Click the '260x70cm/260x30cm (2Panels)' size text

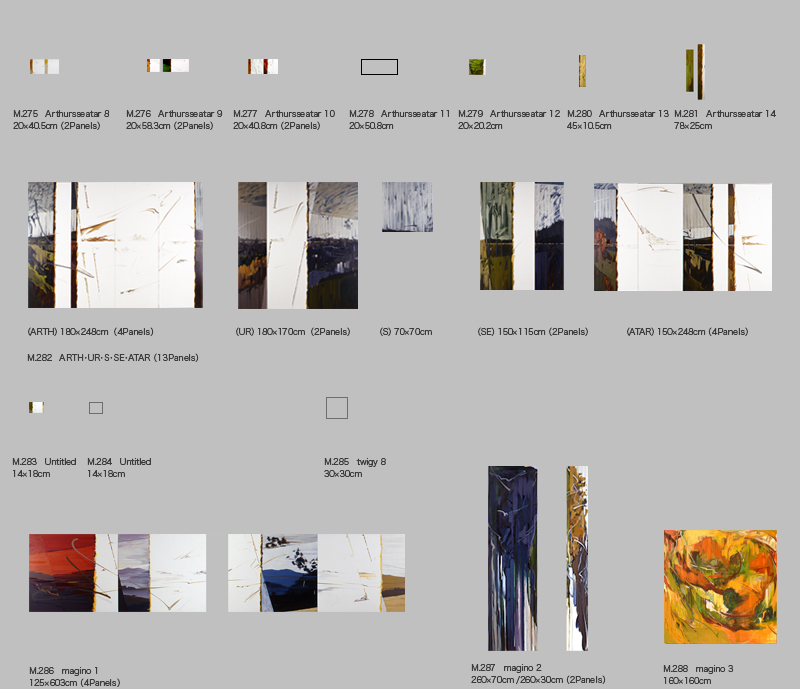(x=538, y=680)
